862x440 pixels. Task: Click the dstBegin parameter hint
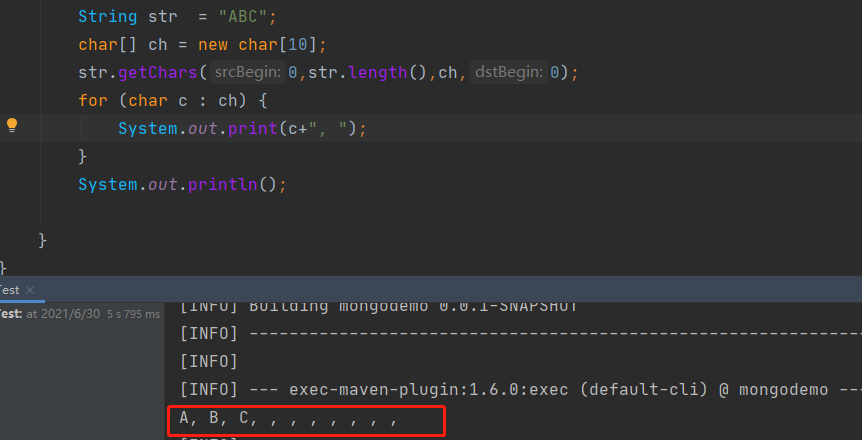[x=509, y=72]
